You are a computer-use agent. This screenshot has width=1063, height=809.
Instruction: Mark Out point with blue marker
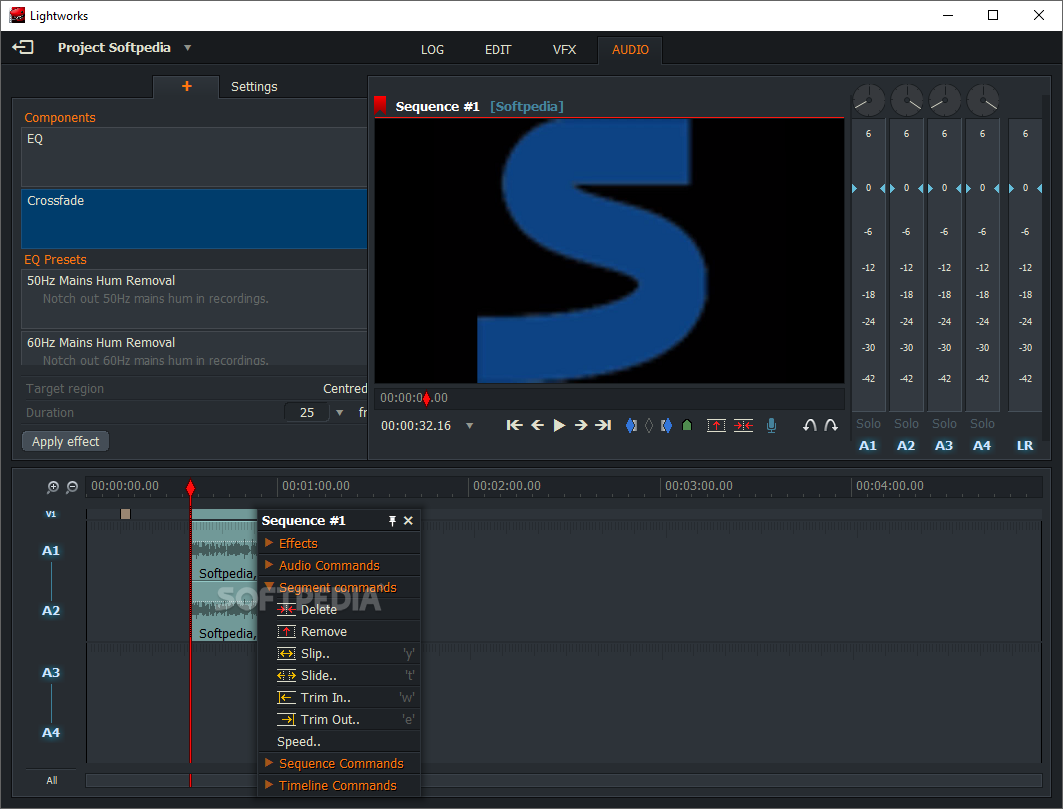coord(666,425)
